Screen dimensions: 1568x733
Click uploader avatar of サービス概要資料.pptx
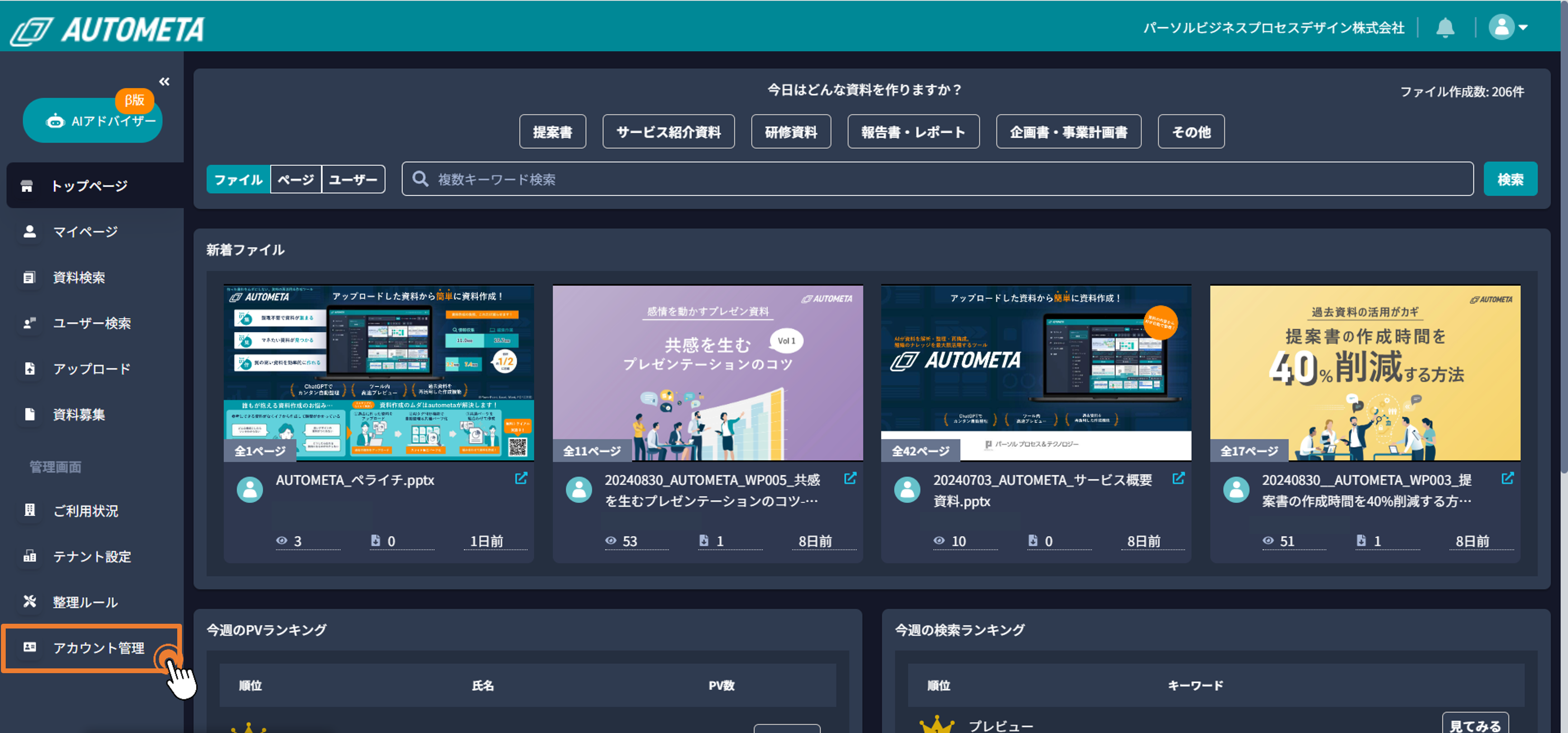[x=907, y=489]
